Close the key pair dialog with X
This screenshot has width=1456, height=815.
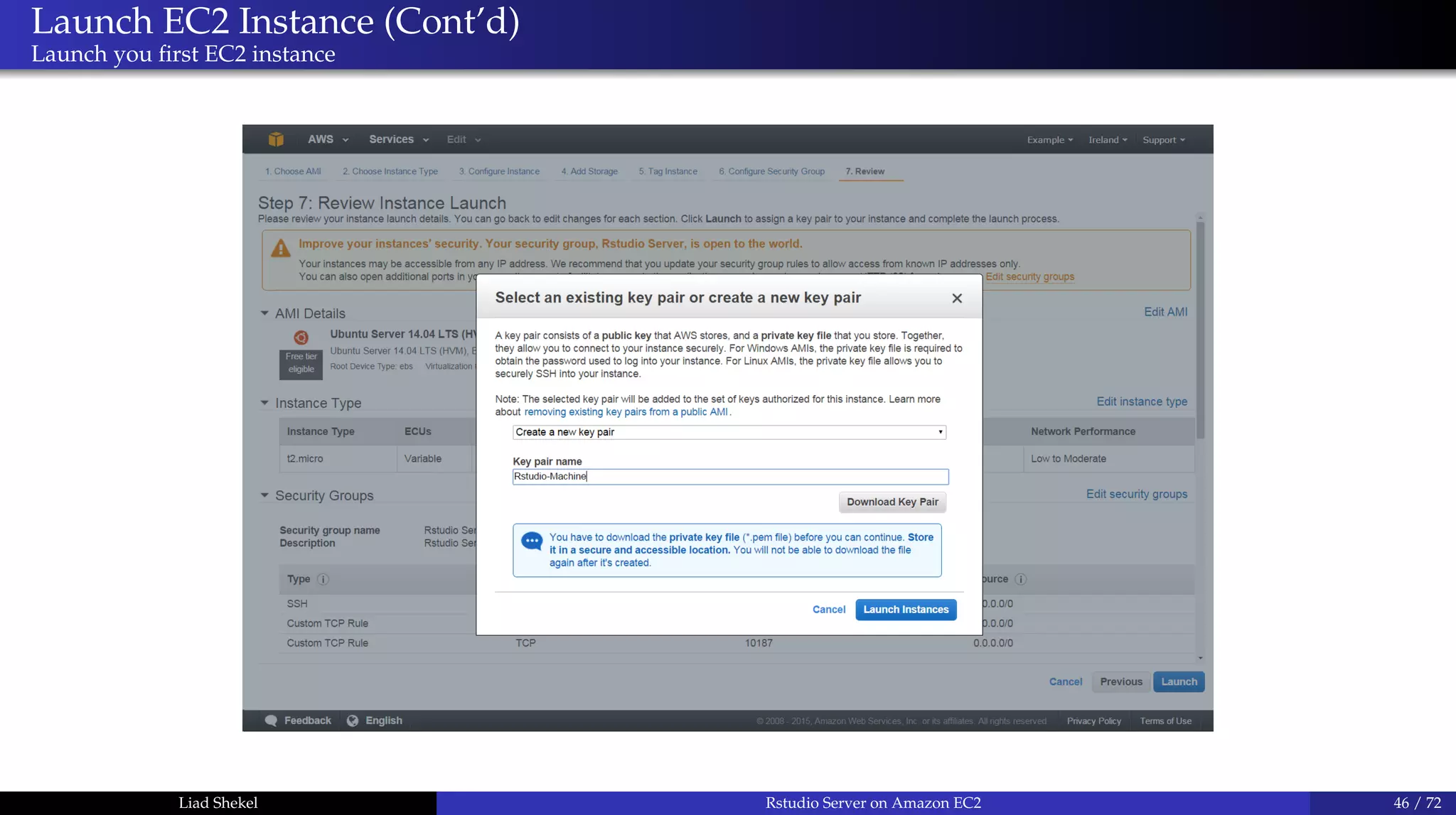pos(957,298)
